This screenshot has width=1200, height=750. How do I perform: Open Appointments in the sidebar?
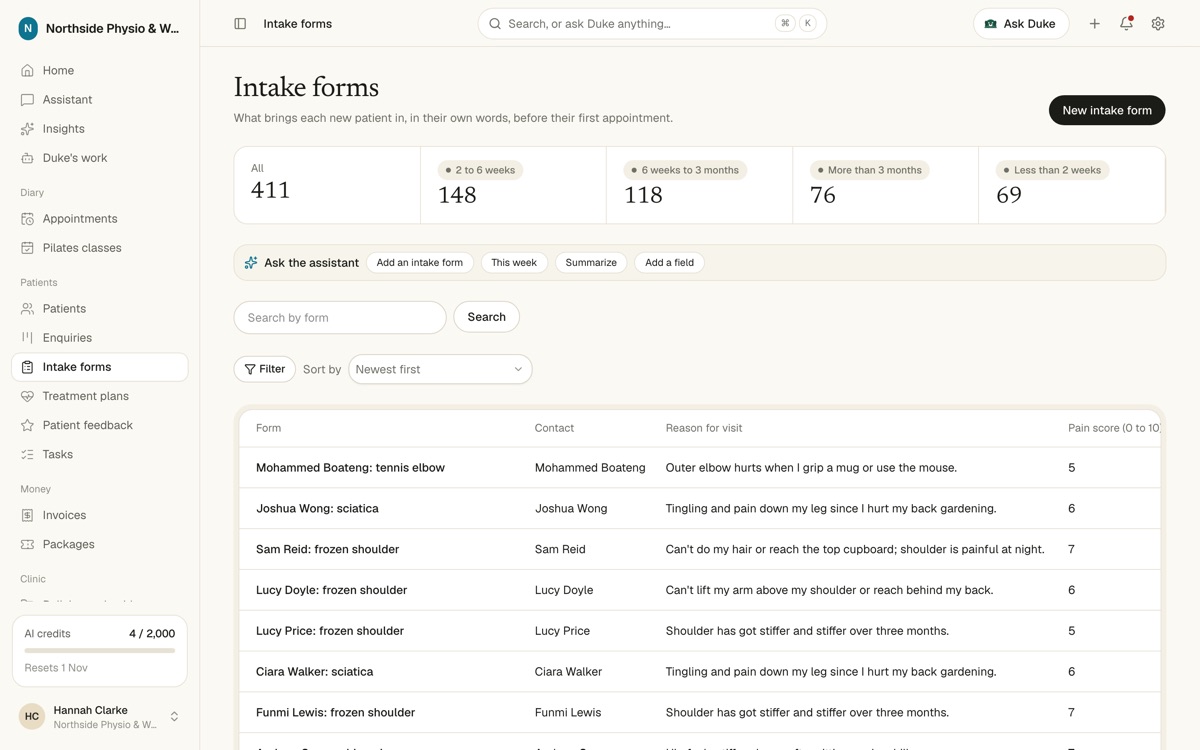(x=100, y=219)
